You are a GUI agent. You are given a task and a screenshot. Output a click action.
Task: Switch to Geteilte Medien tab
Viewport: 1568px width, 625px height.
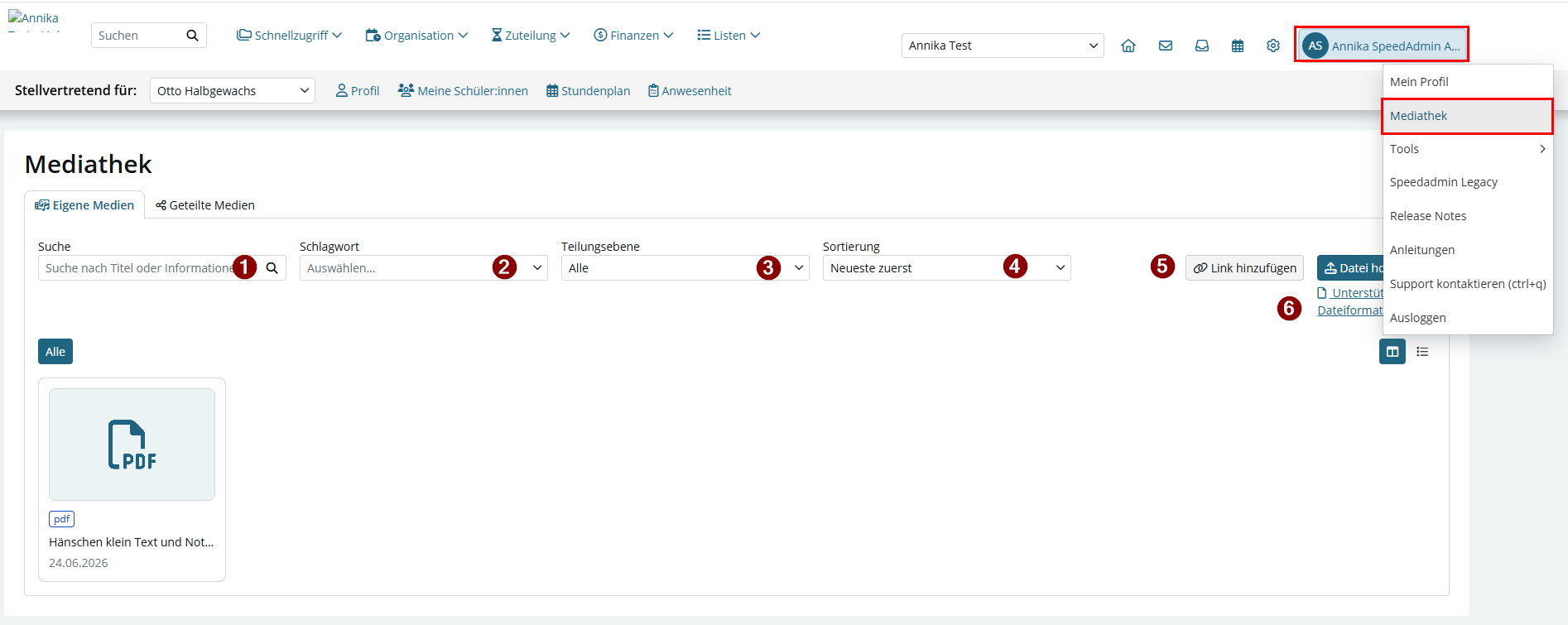tap(205, 205)
